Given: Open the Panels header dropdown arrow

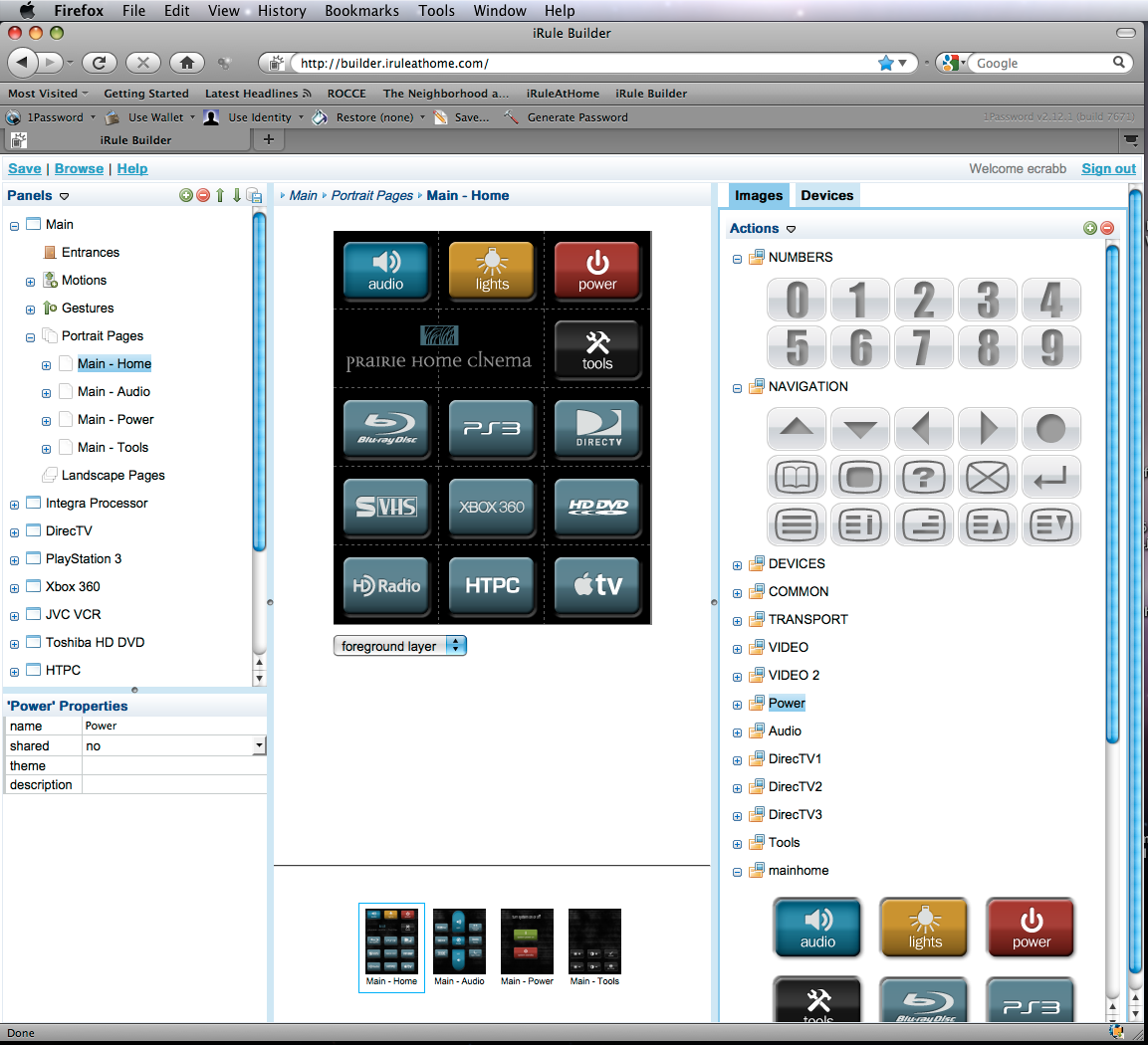Looking at the screenshot, I should tap(64, 196).
